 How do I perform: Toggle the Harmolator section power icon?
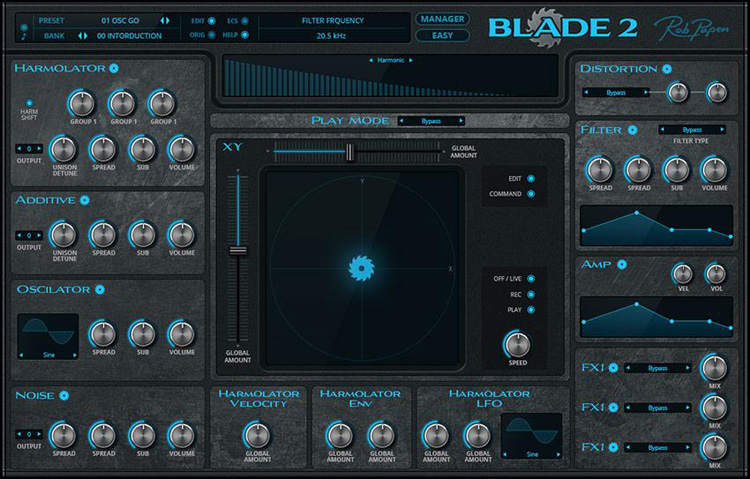point(114,68)
